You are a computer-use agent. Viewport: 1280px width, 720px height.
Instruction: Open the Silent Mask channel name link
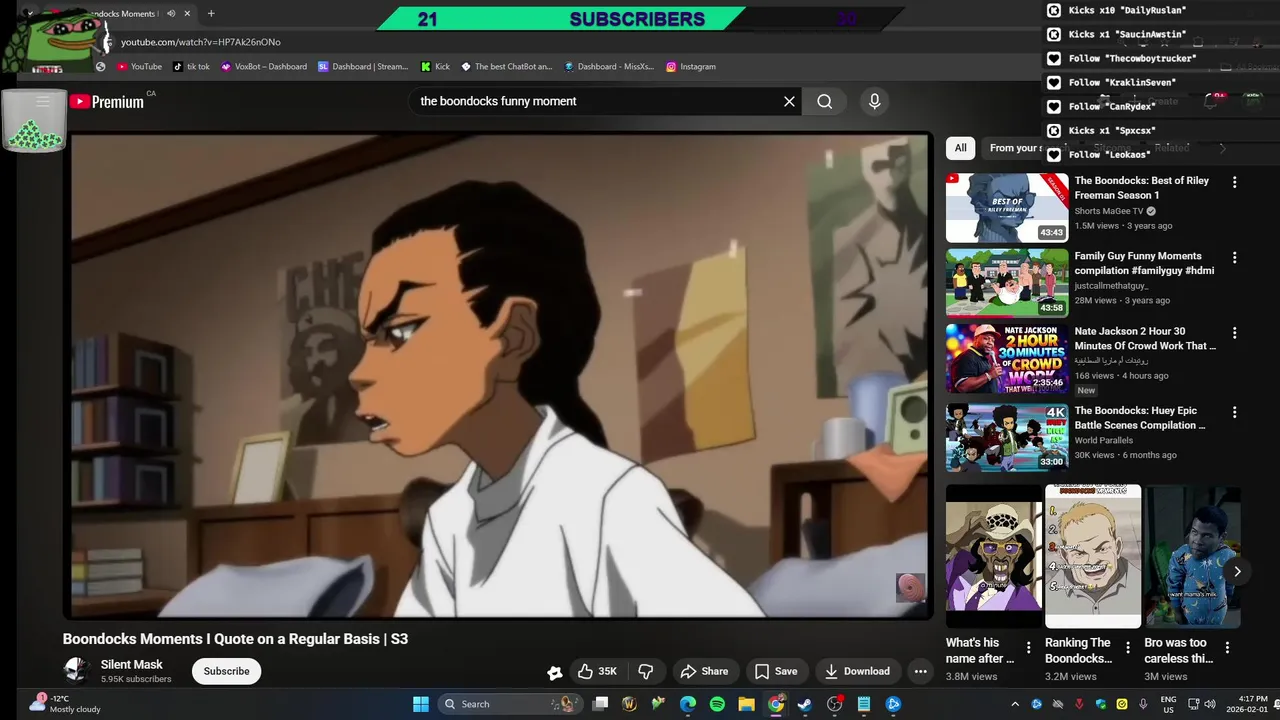coord(131,664)
